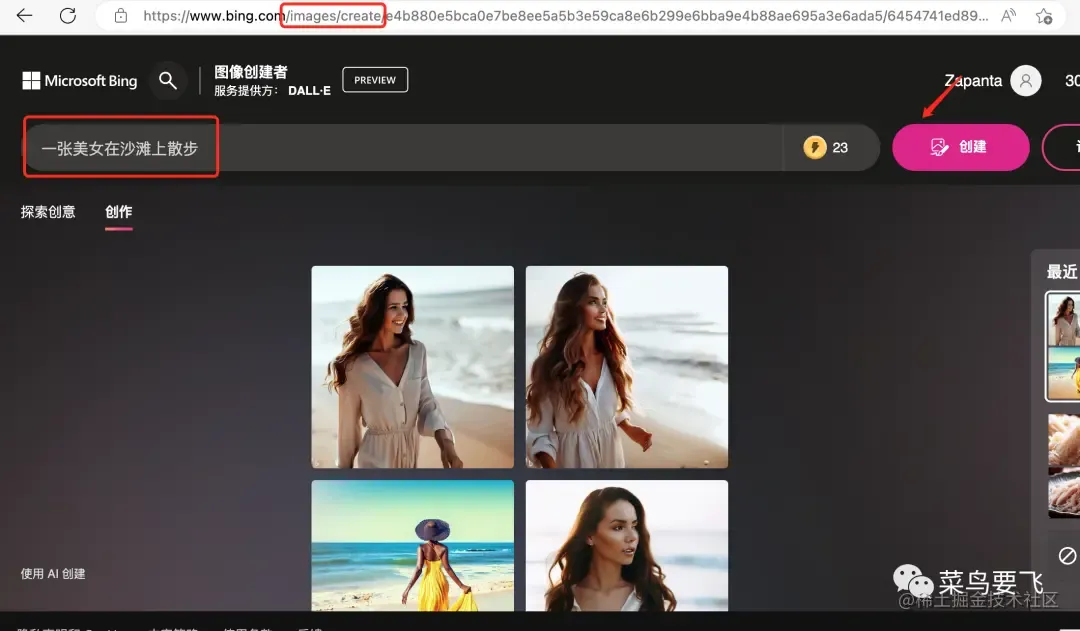Open the generated image of woman with long wavy hair

click(627, 367)
